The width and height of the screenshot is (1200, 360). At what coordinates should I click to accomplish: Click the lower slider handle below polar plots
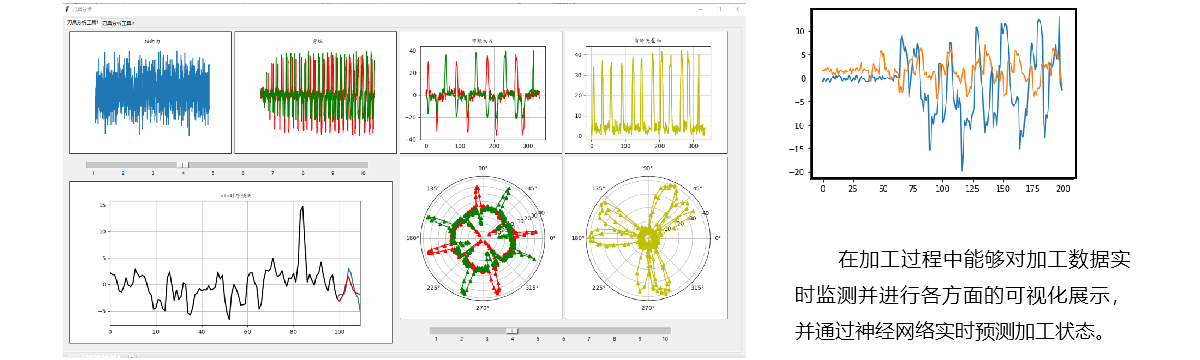tap(512, 330)
